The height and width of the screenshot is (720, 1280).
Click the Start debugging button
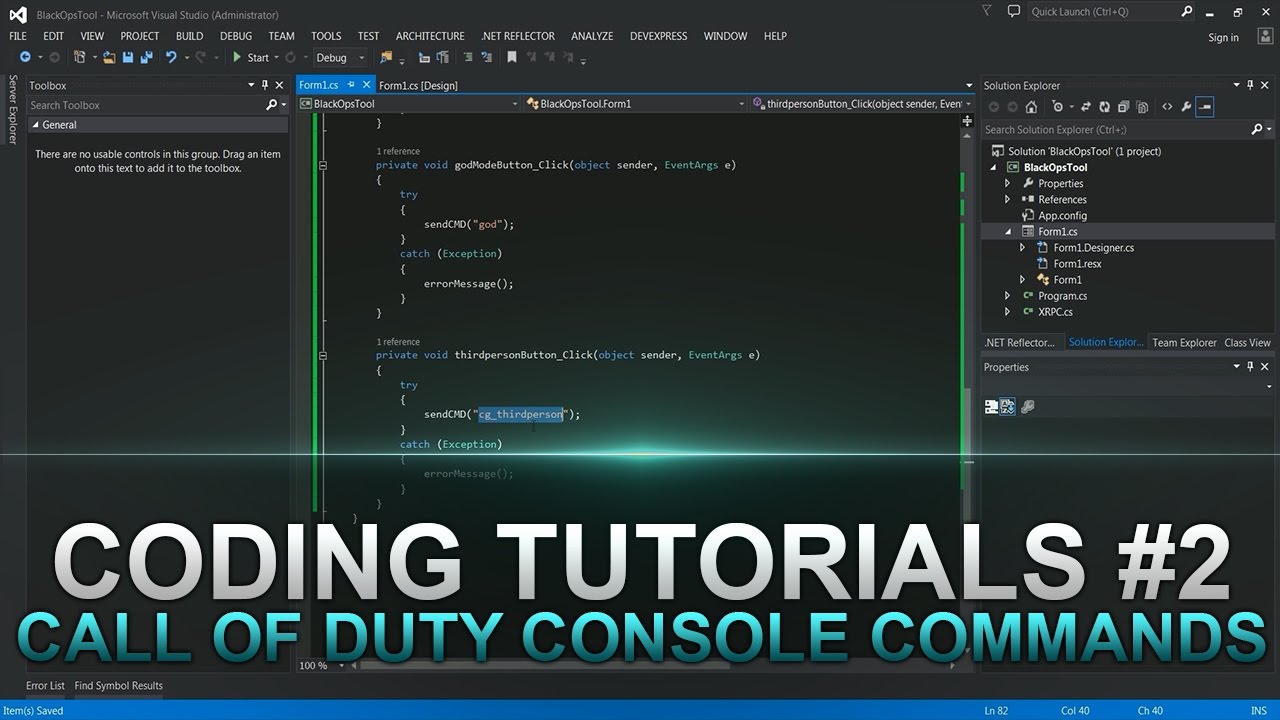tap(251, 58)
